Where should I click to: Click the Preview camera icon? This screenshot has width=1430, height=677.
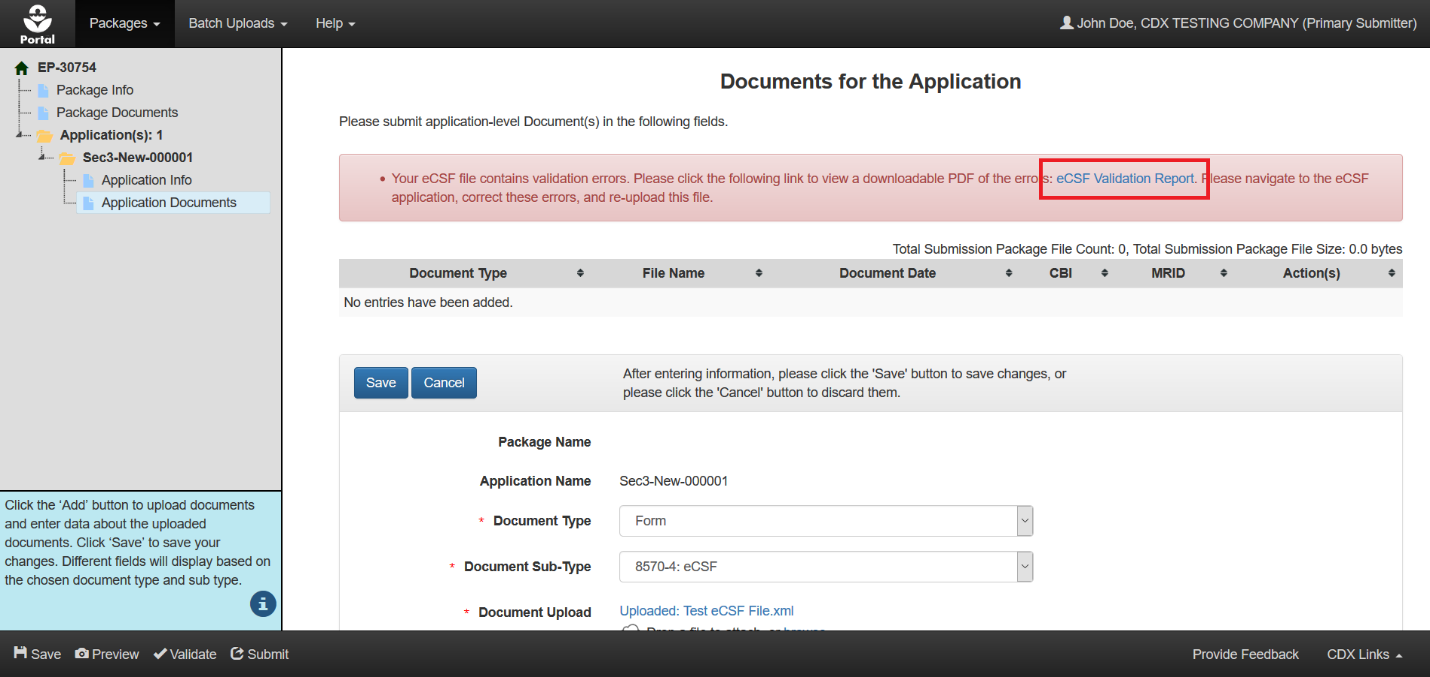click(x=82, y=654)
